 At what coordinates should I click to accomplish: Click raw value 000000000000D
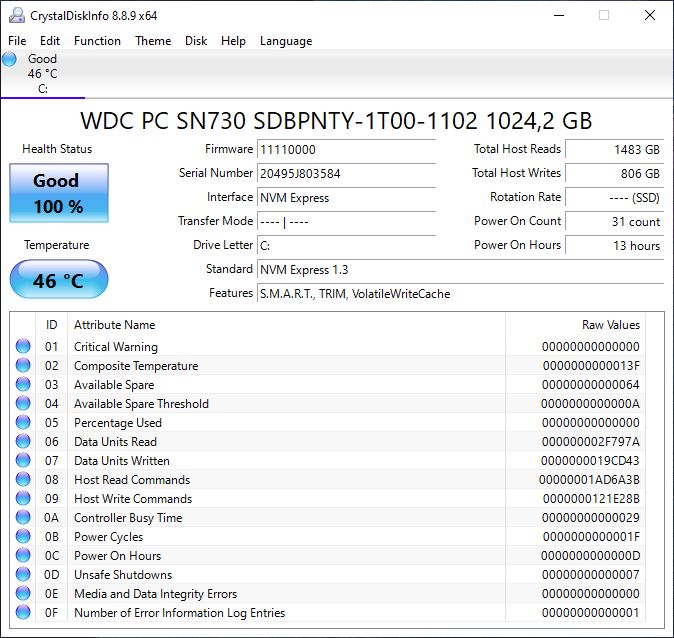(x=590, y=556)
